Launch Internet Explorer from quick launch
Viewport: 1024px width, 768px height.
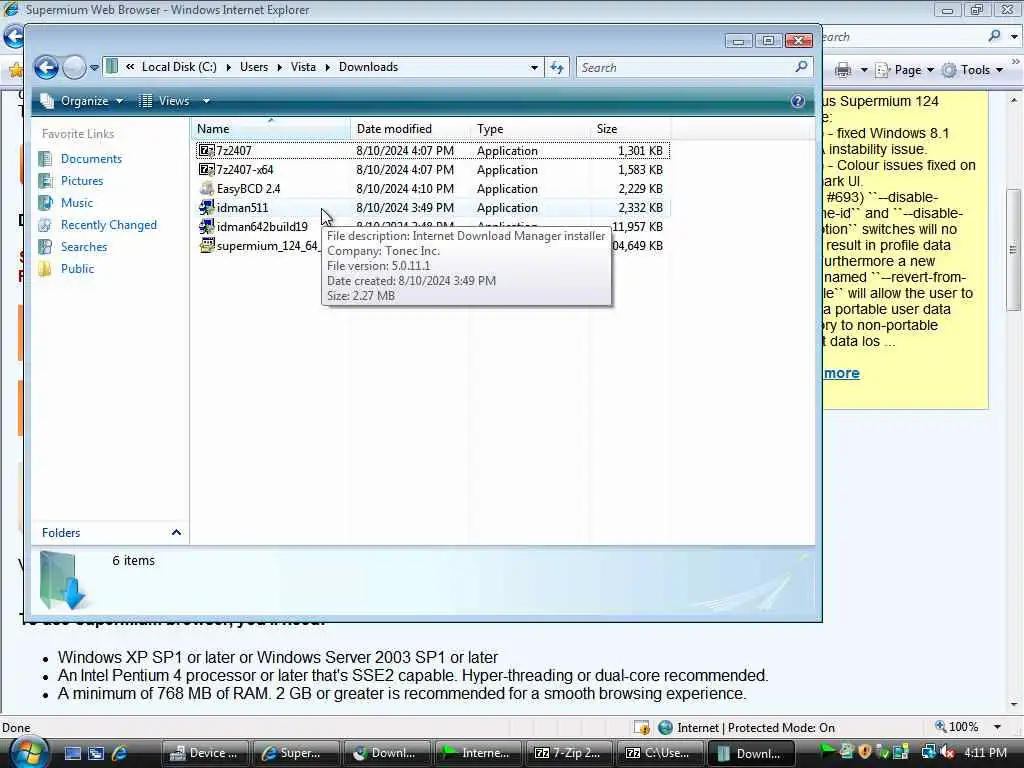[x=120, y=753]
